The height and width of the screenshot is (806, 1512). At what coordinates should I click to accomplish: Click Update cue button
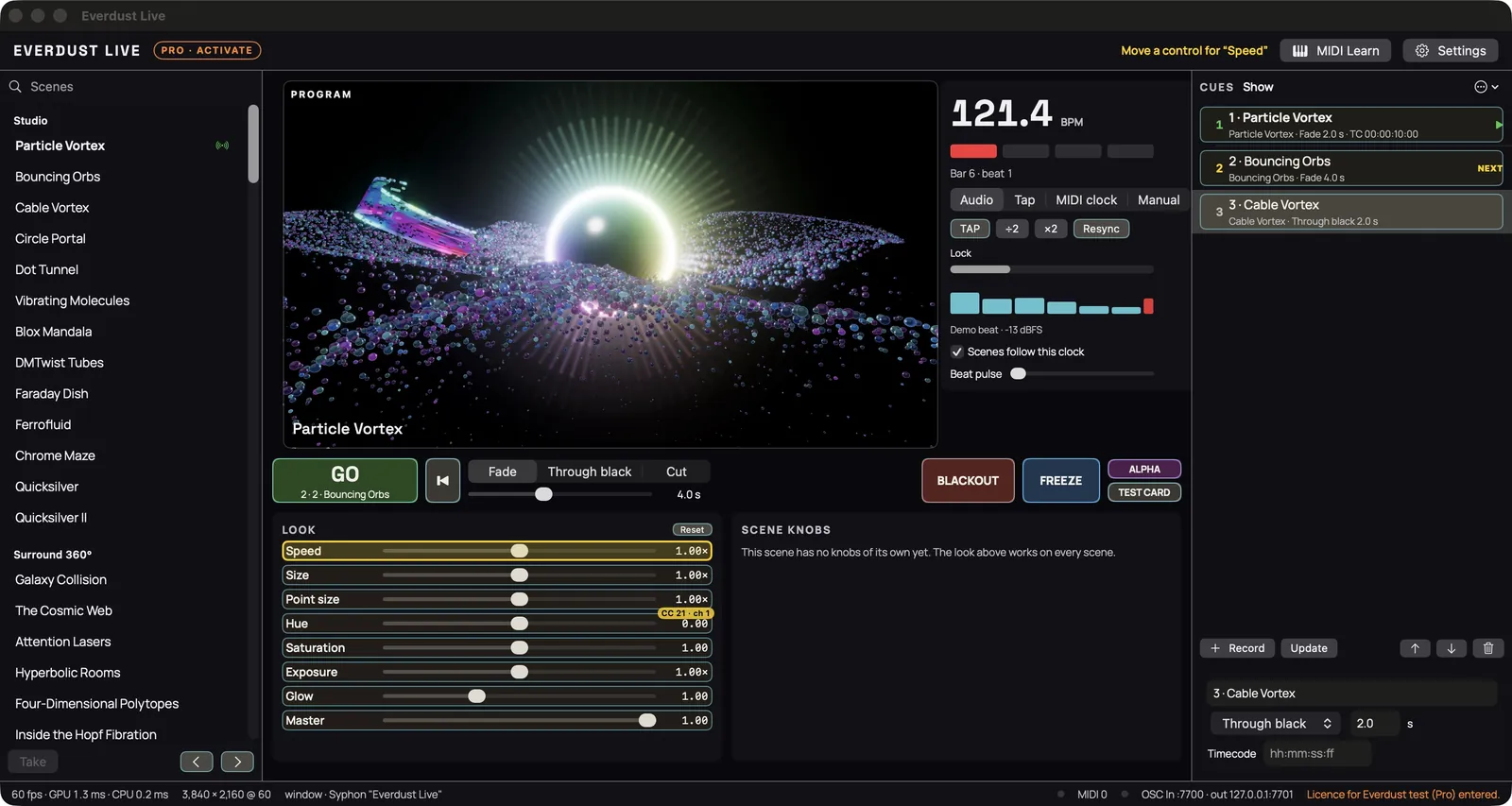[x=1309, y=648]
